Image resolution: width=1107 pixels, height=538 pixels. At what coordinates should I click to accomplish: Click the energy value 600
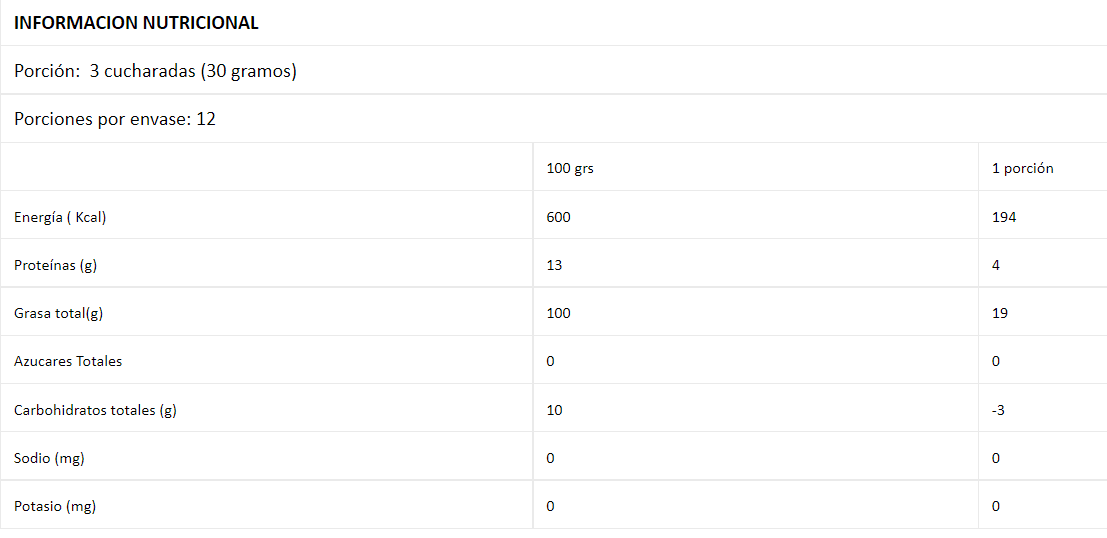tap(559, 217)
